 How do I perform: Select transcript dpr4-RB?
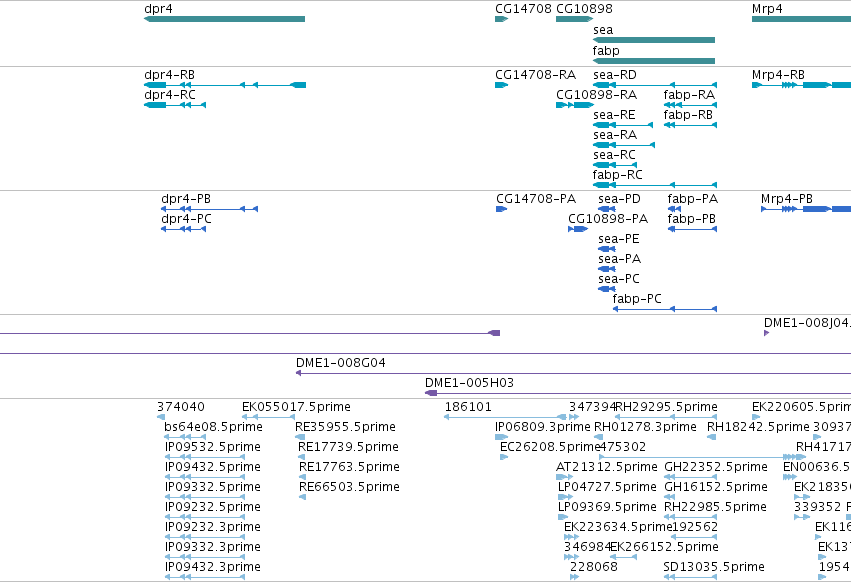(x=225, y=85)
